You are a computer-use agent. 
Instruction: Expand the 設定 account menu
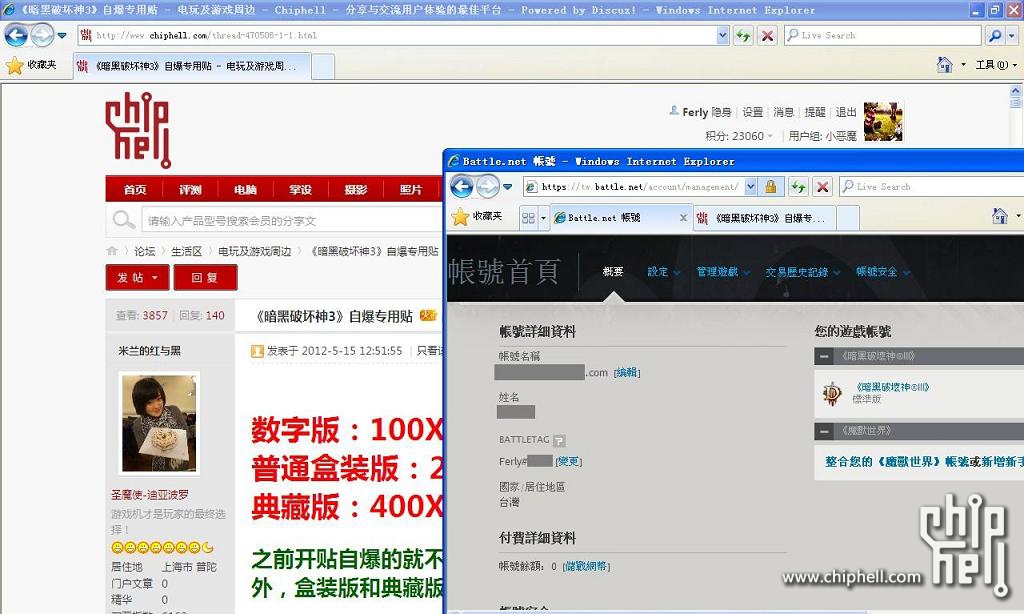(663, 272)
